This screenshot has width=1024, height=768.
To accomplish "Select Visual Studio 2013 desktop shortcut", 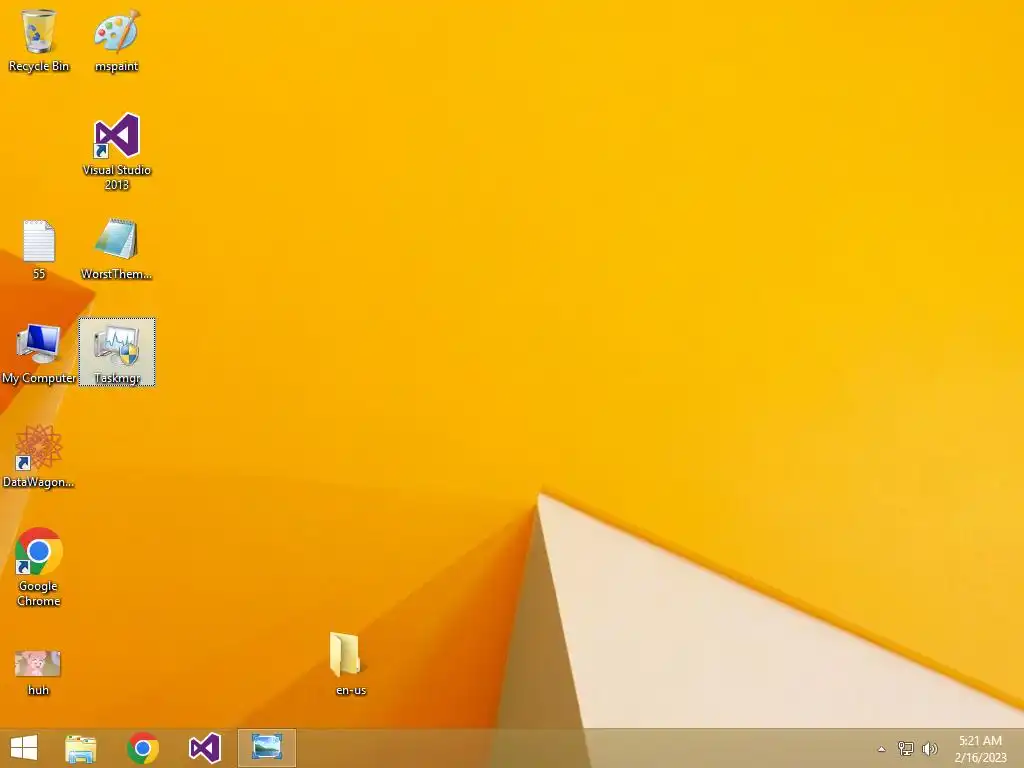I will point(116,152).
